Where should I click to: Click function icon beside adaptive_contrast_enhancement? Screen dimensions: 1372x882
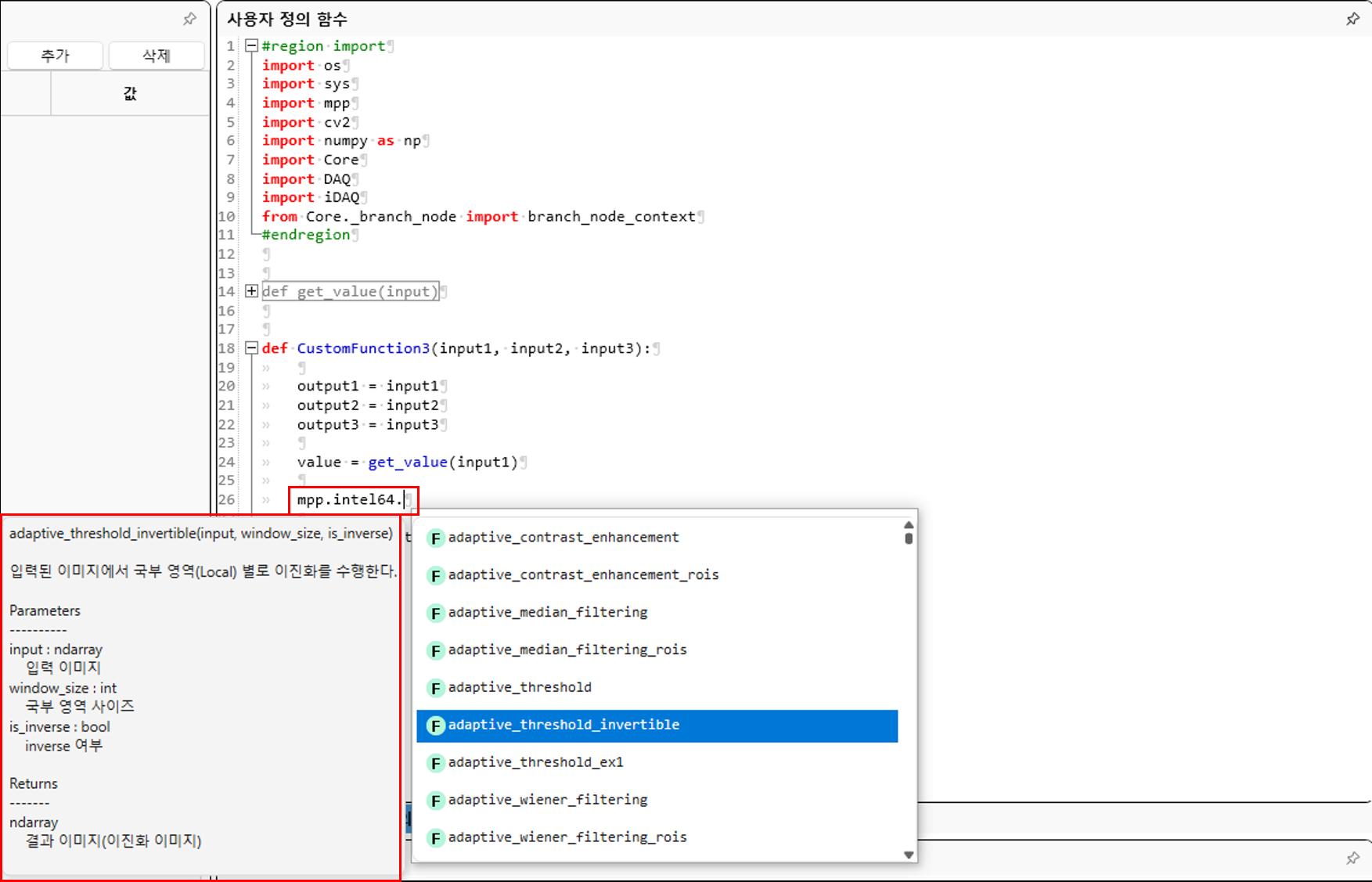point(435,538)
